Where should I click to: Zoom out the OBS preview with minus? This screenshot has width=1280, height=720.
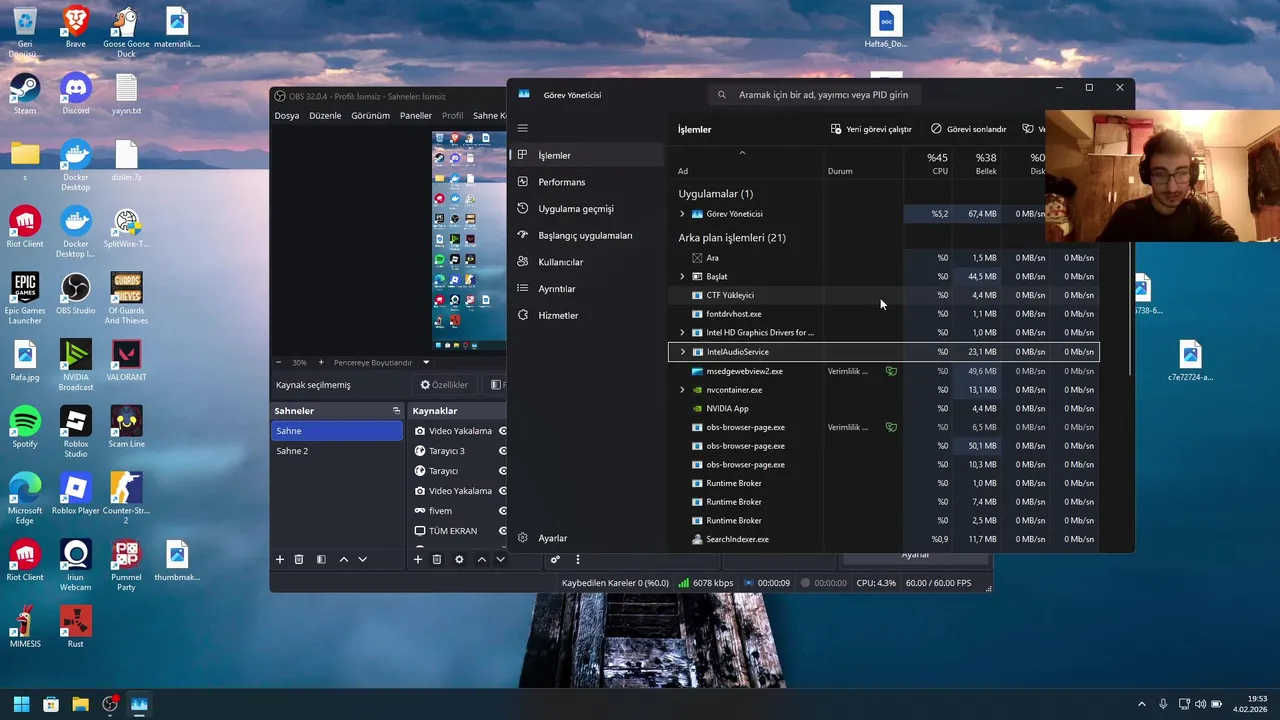coord(280,363)
